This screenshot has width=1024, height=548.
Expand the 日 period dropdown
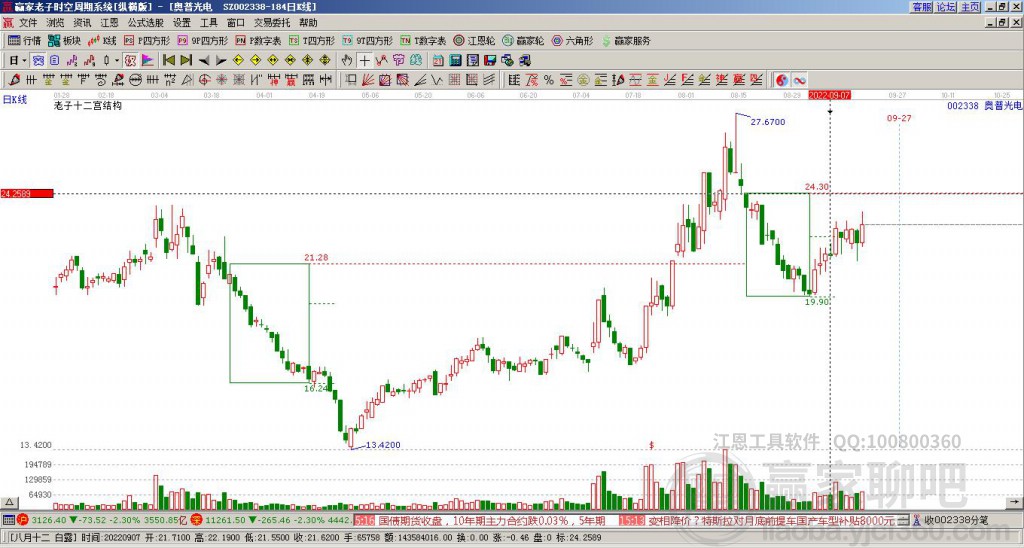[x=24, y=61]
